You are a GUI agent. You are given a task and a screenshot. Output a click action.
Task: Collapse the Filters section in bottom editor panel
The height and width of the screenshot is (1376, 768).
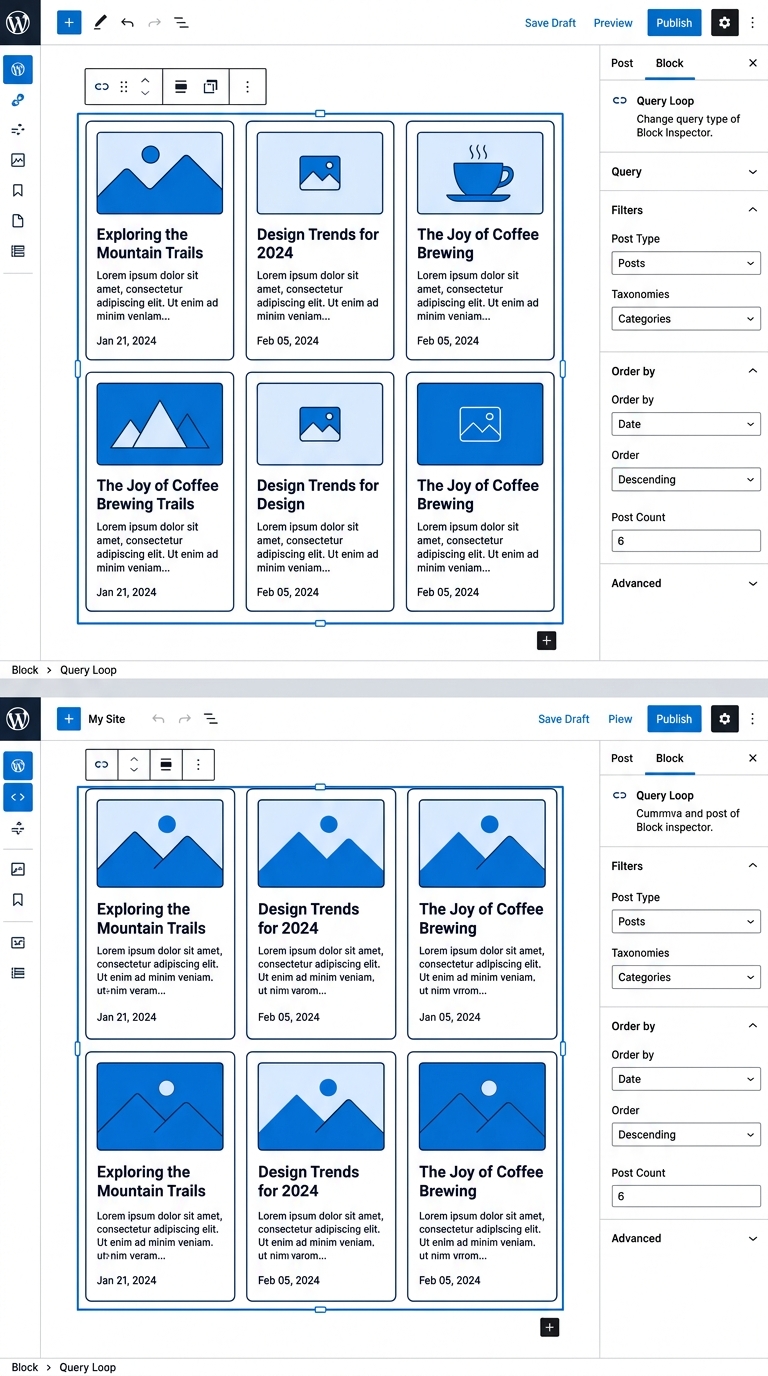point(685,866)
